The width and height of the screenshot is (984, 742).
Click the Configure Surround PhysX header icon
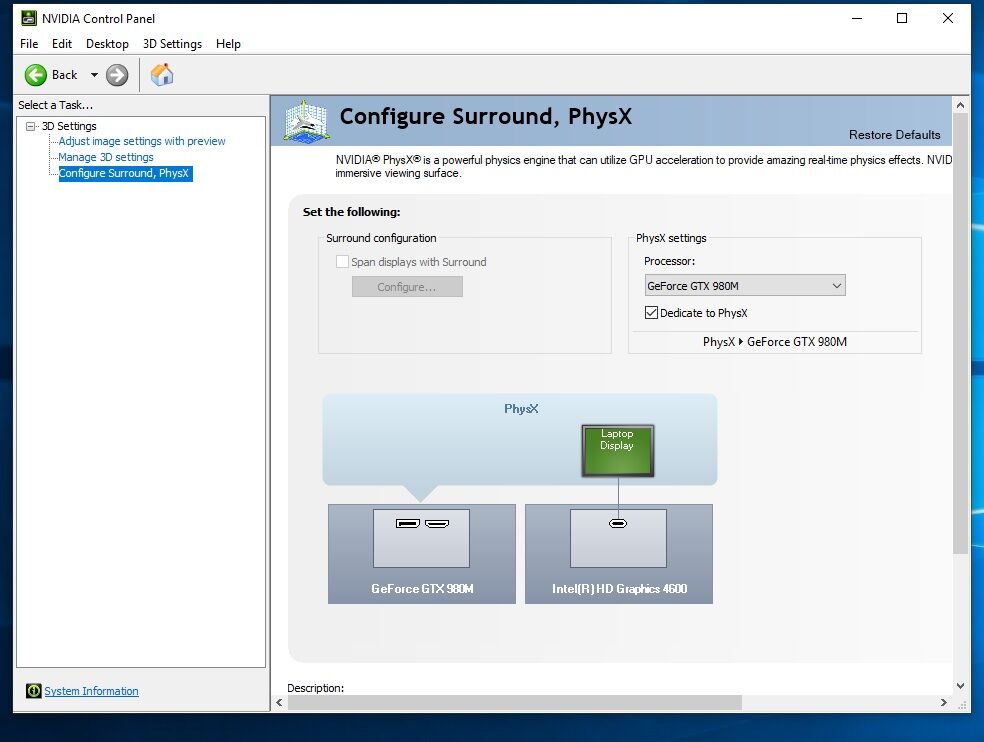pos(306,121)
